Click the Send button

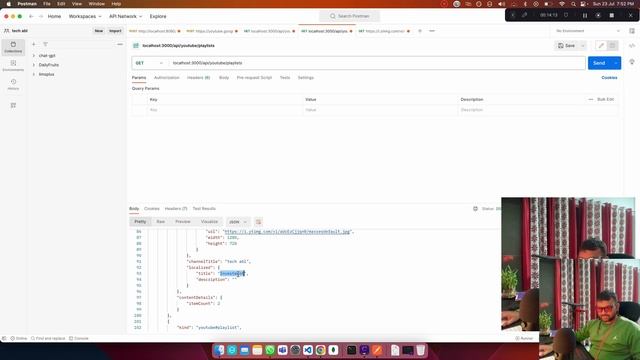tap(599, 63)
